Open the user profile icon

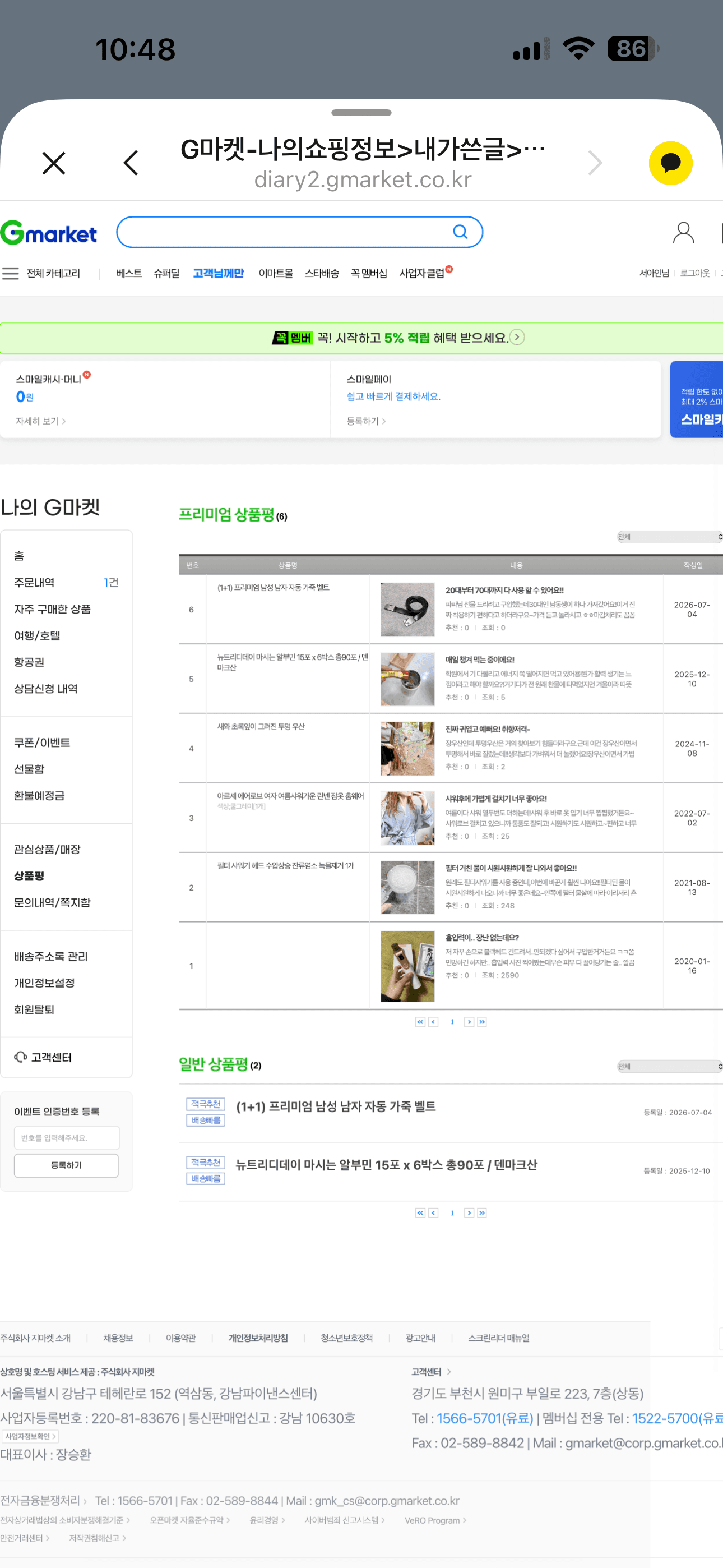(683, 232)
